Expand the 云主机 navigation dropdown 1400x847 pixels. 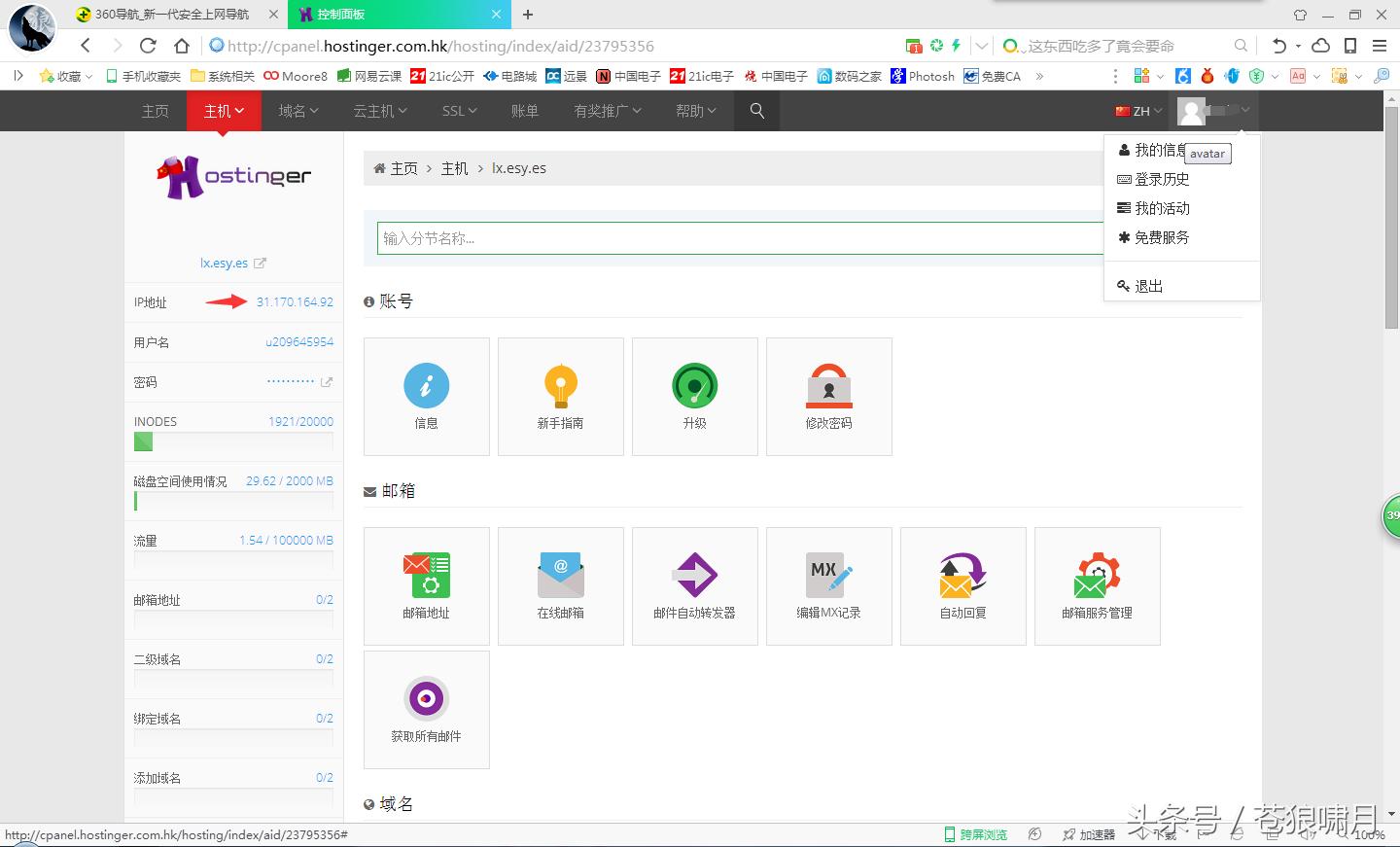pyautogui.click(x=379, y=111)
